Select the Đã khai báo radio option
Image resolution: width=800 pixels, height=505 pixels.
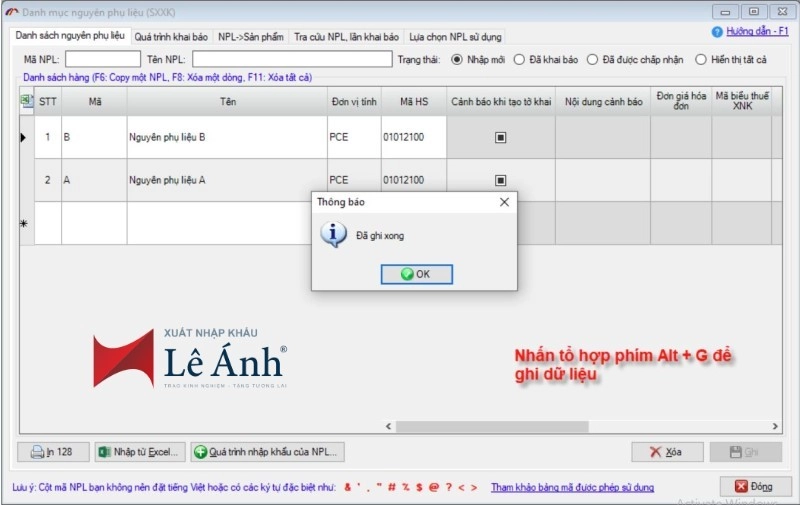520,59
